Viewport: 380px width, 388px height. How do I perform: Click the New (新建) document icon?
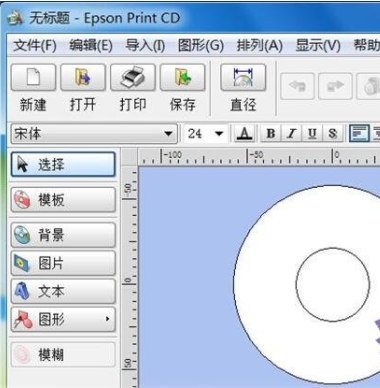(x=33, y=77)
